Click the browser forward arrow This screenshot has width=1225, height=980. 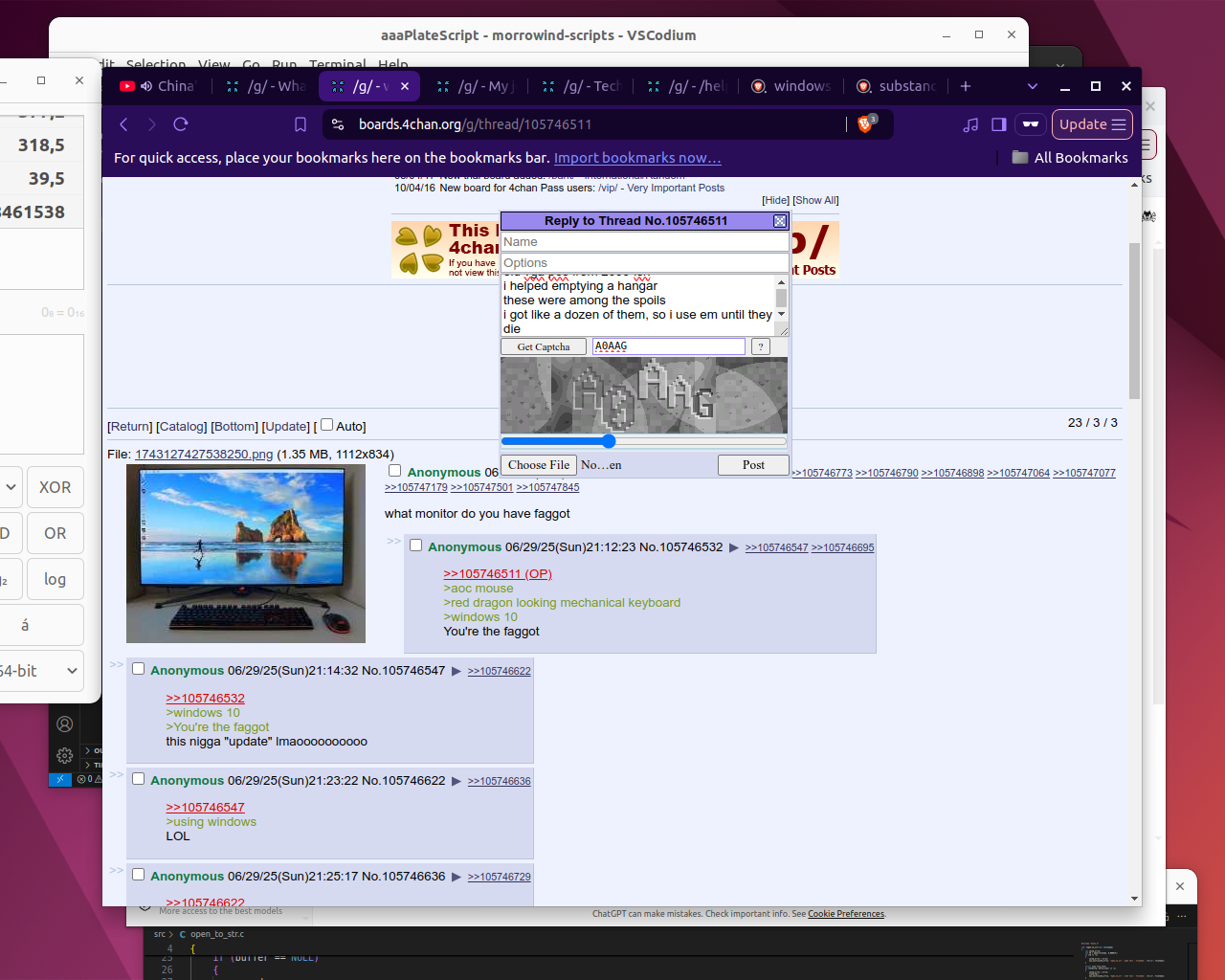click(x=151, y=124)
